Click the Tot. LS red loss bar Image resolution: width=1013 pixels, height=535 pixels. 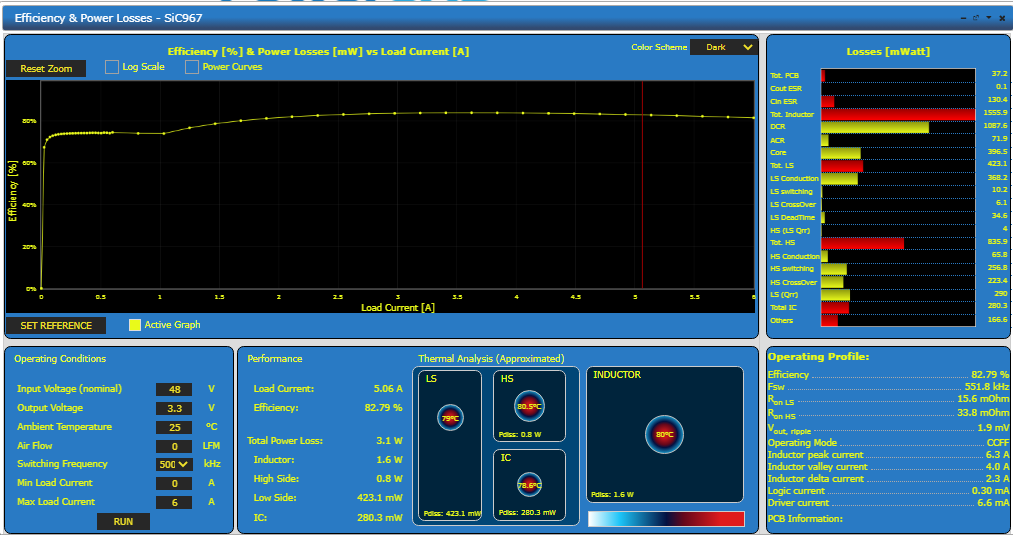[842, 166]
